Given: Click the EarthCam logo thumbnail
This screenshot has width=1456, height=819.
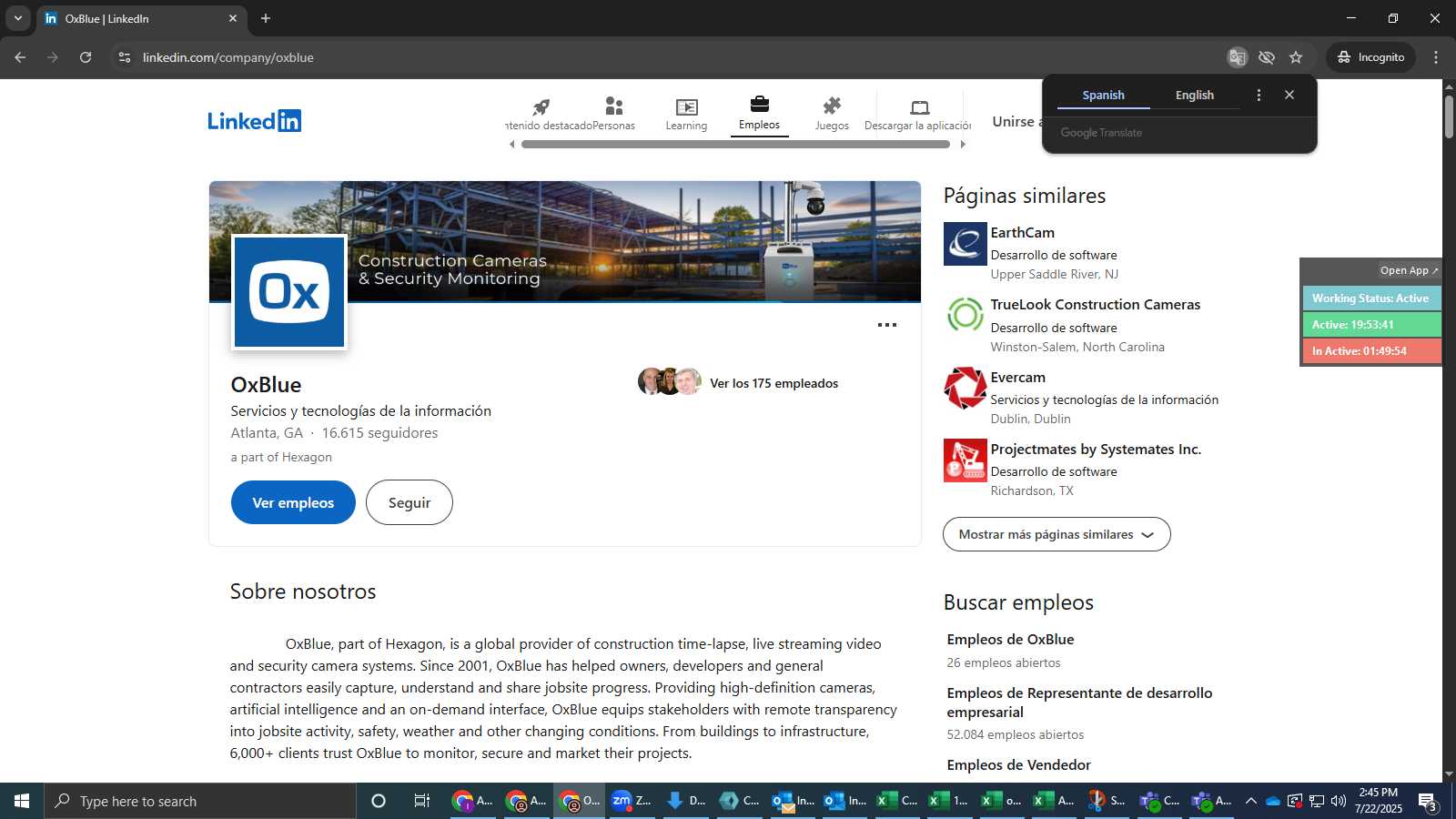Looking at the screenshot, I should coord(966,244).
